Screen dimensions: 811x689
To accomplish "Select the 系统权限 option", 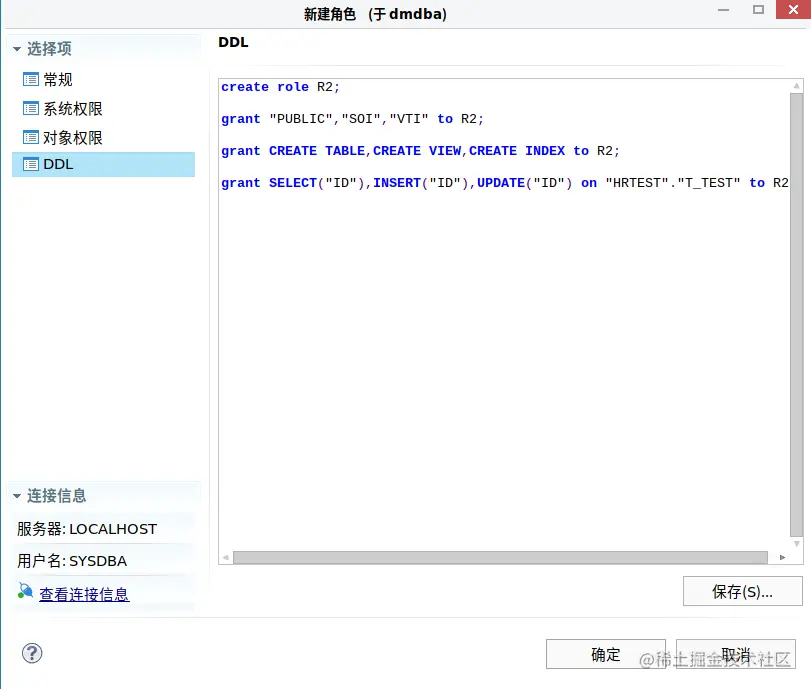I will (x=73, y=108).
